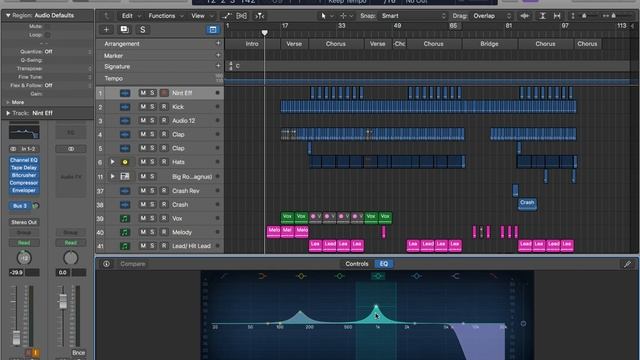Screen dimensions: 640x360
Task: Click the Big Ro...agnus folder track icon
Action: click(125, 176)
